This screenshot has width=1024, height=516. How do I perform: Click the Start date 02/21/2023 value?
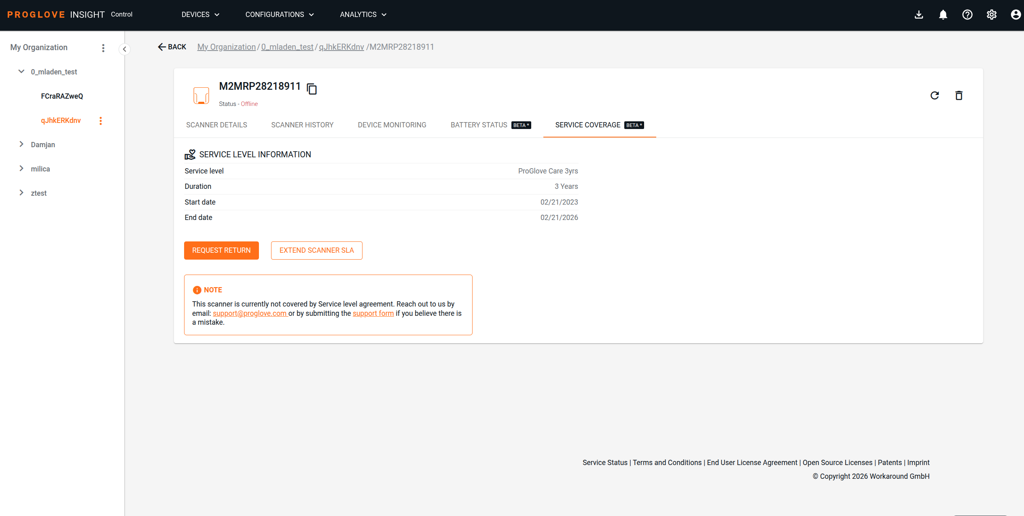coord(559,202)
